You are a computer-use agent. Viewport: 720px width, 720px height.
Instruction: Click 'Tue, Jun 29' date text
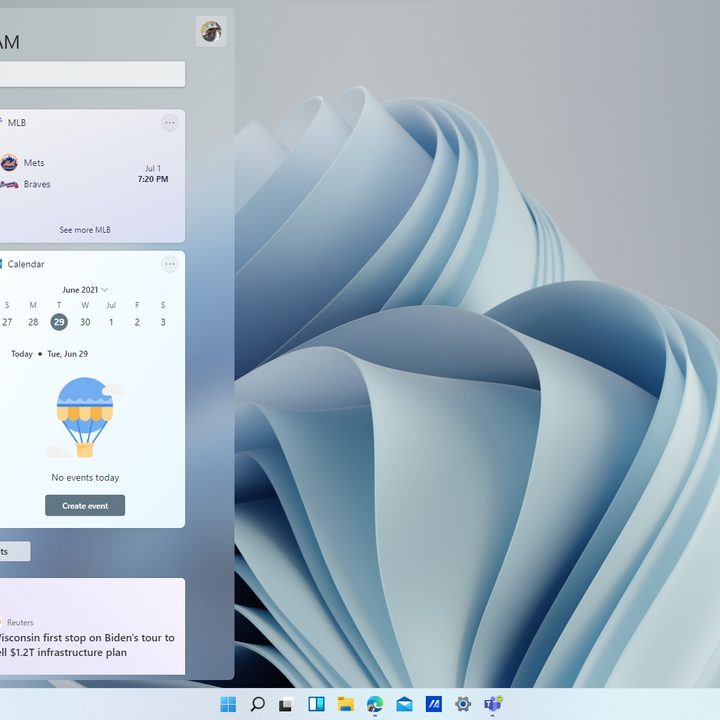(68, 354)
